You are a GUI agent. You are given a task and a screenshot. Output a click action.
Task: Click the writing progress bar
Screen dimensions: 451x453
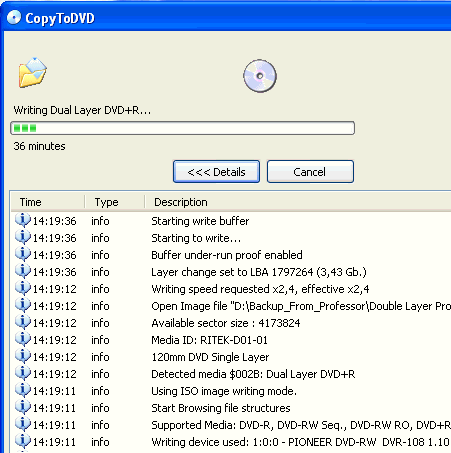coord(182,128)
